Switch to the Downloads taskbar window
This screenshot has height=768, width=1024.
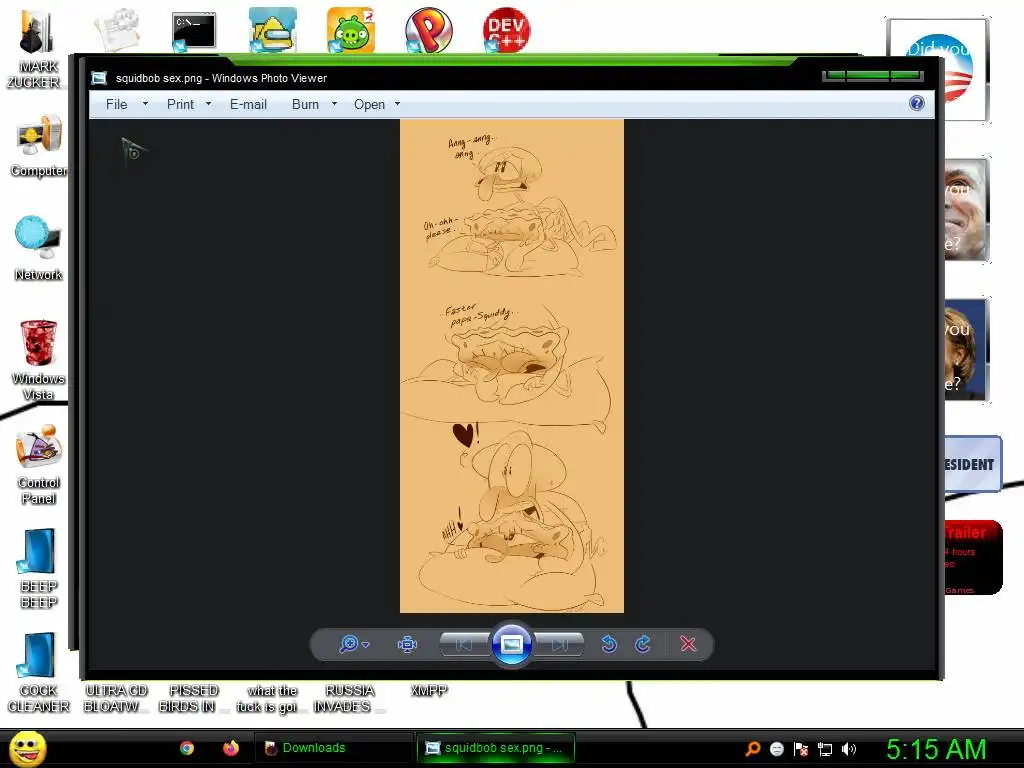[x=333, y=748]
